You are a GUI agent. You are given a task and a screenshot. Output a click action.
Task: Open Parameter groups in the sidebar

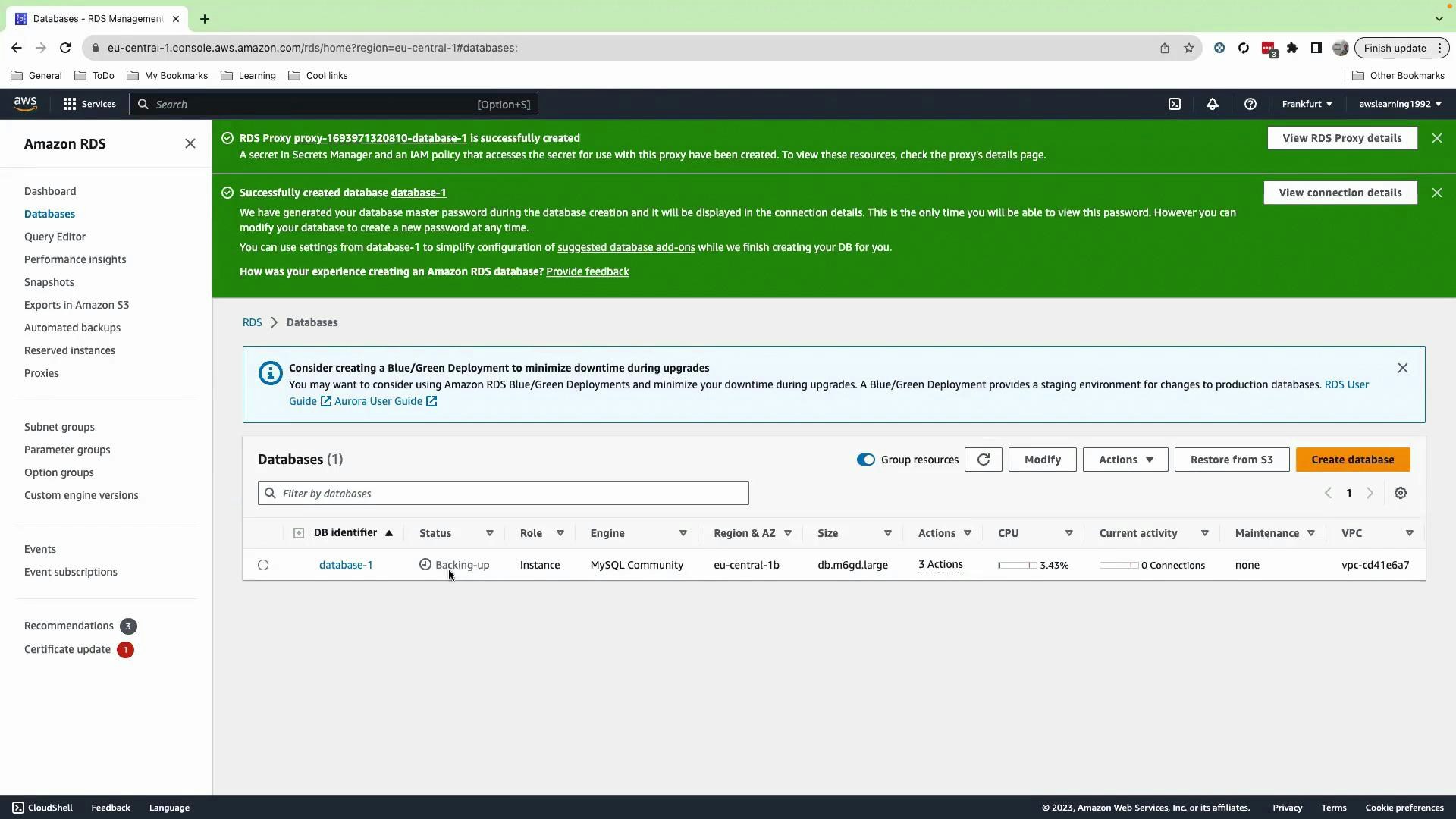pyautogui.click(x=67, y=450)
